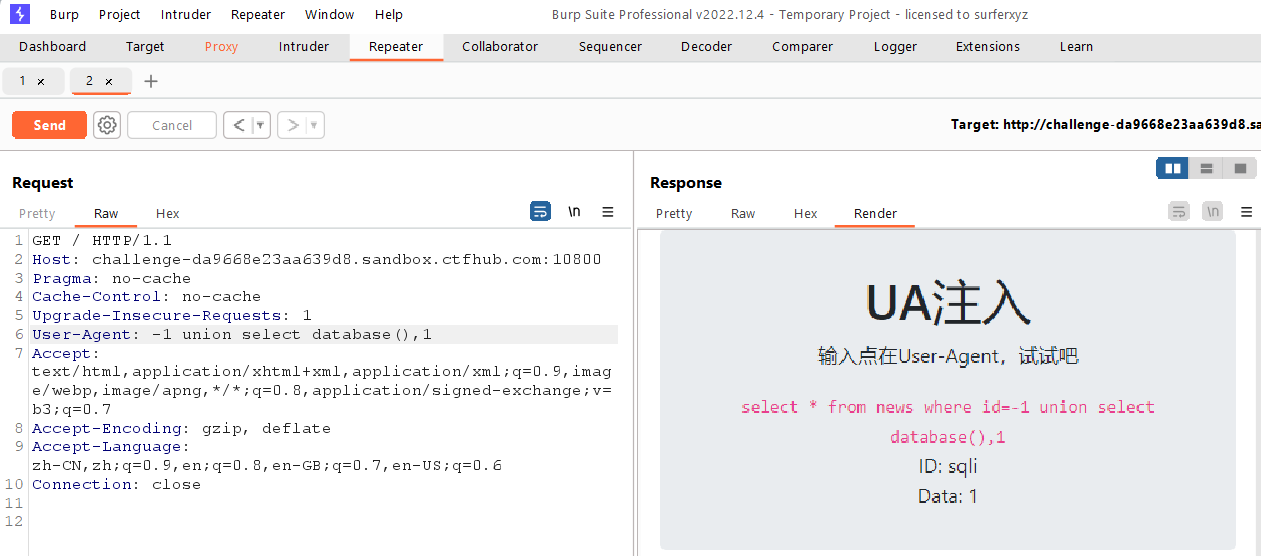This screenshot has width=1261, height=556.
Task: Add a new Repeater tab with plus
Action: click(151, 81)
